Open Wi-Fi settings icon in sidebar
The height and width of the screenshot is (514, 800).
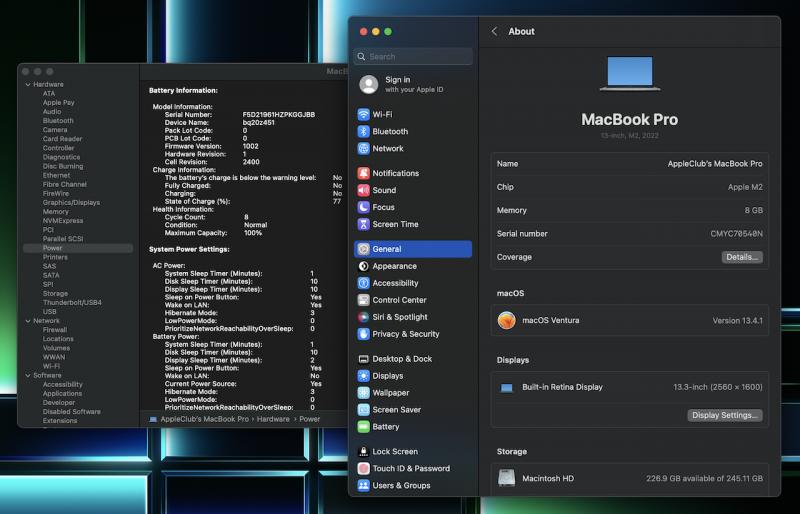[x=363, y=114]
